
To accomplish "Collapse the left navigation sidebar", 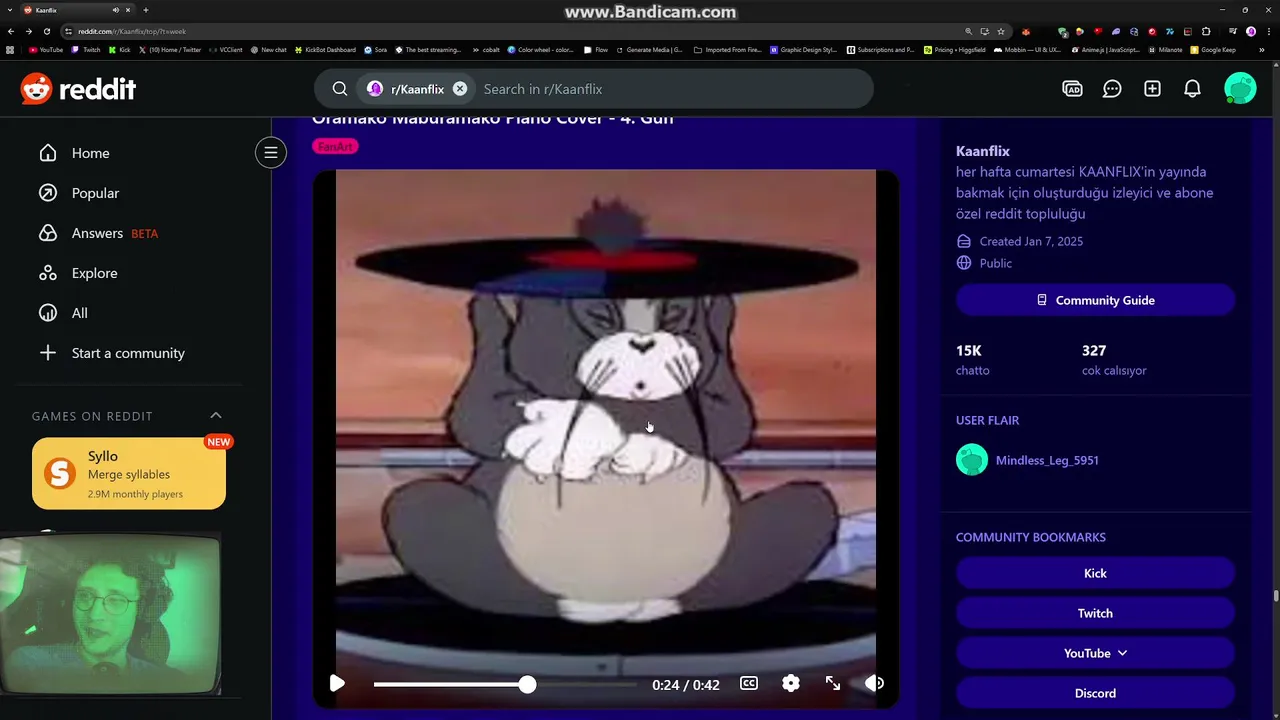I will pos(270,153).
